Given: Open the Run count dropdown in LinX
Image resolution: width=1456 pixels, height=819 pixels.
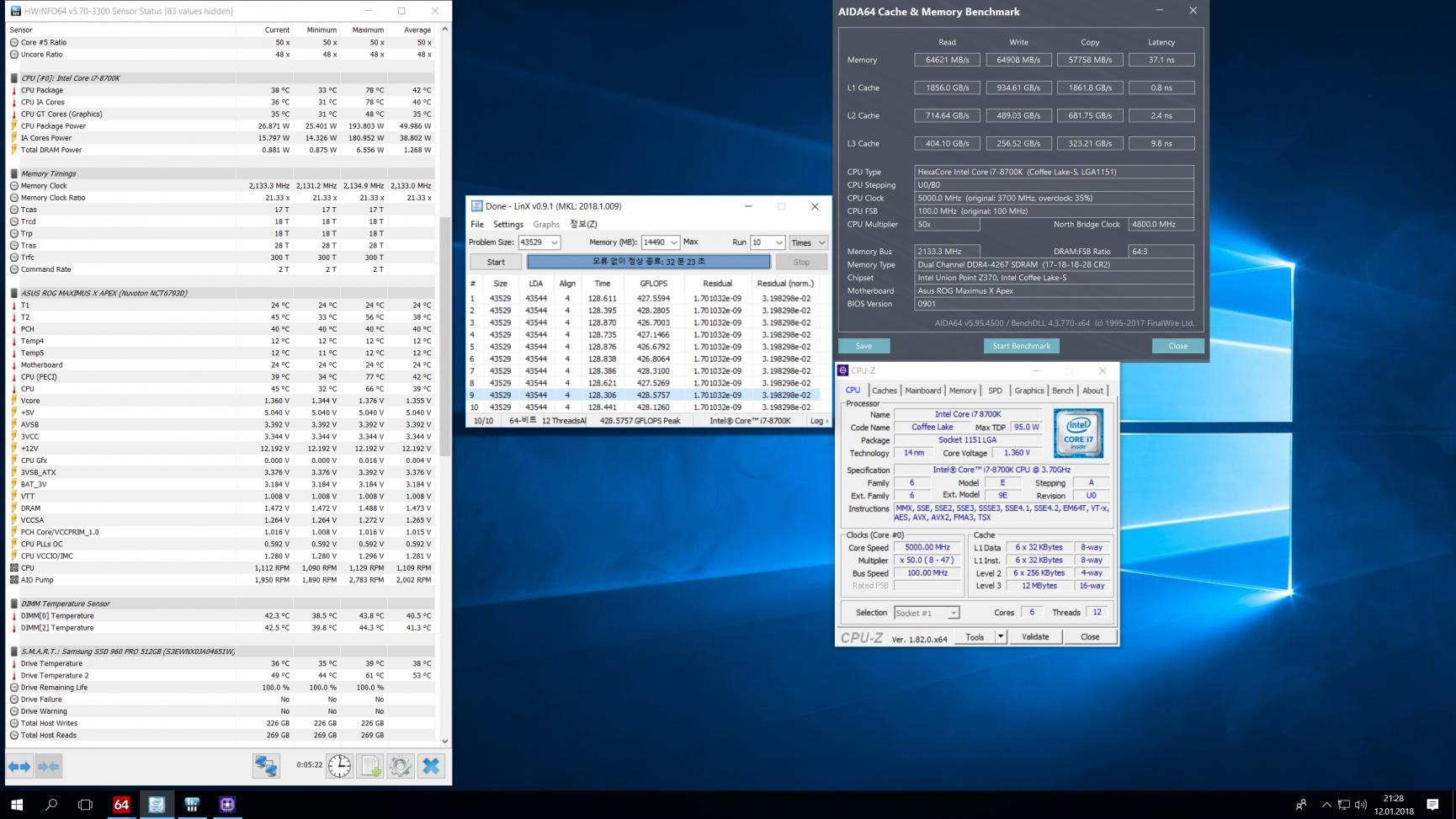Looking at the screenshot, I should (x=778, y=242).
